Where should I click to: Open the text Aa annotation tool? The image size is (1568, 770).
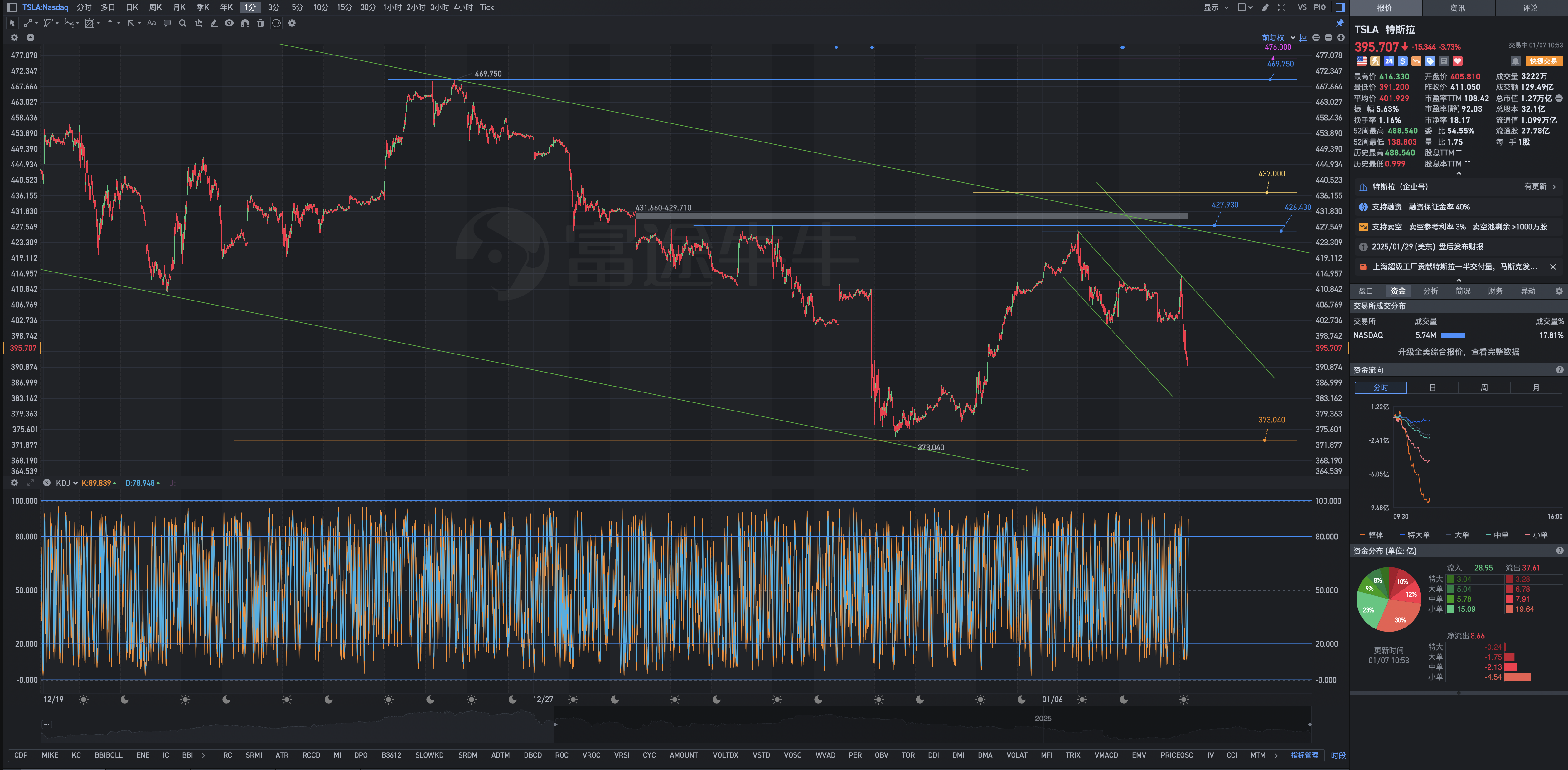coord(152,23)
